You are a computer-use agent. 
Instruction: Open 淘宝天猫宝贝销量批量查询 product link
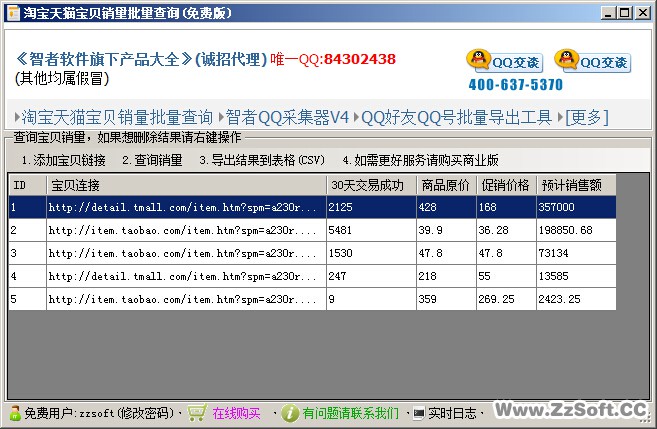[117, 117]
